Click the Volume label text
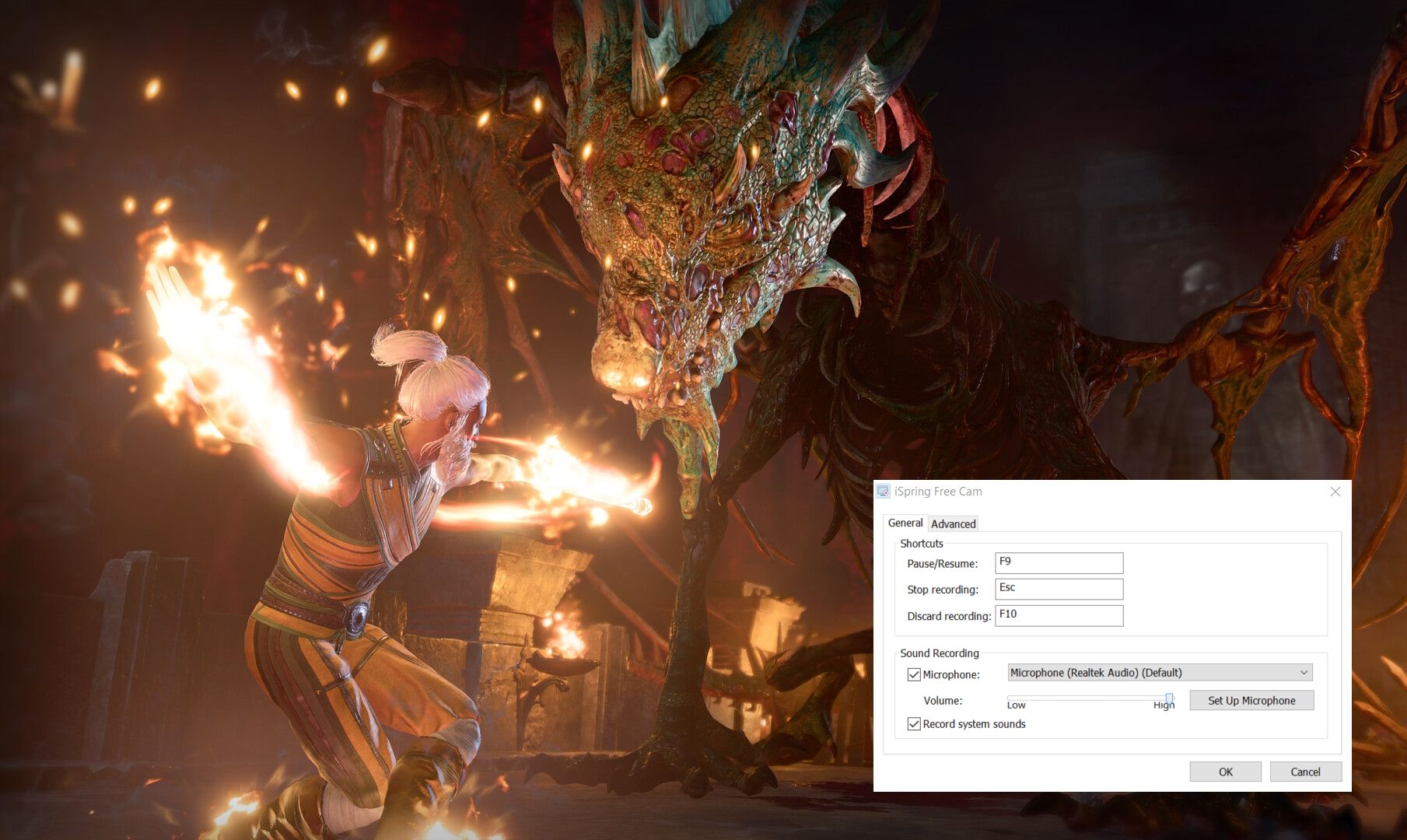The image size is (1407, 840). 943,701
